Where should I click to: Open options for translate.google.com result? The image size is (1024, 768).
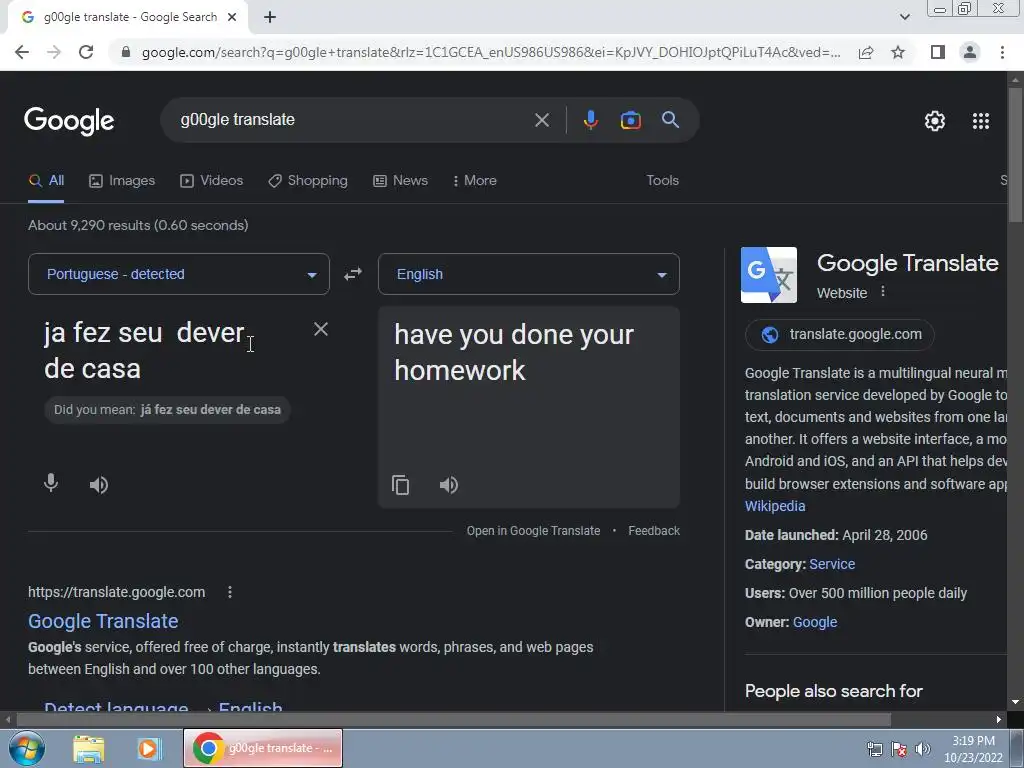(230, 592)
